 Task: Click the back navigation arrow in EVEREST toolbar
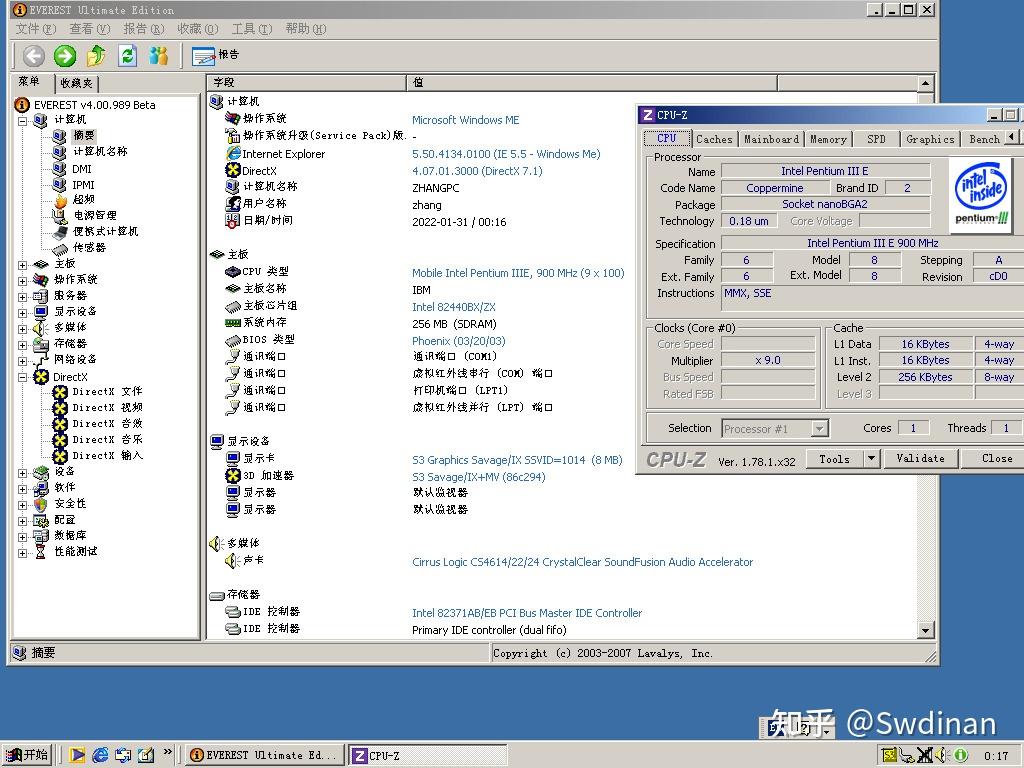(33, 55)
